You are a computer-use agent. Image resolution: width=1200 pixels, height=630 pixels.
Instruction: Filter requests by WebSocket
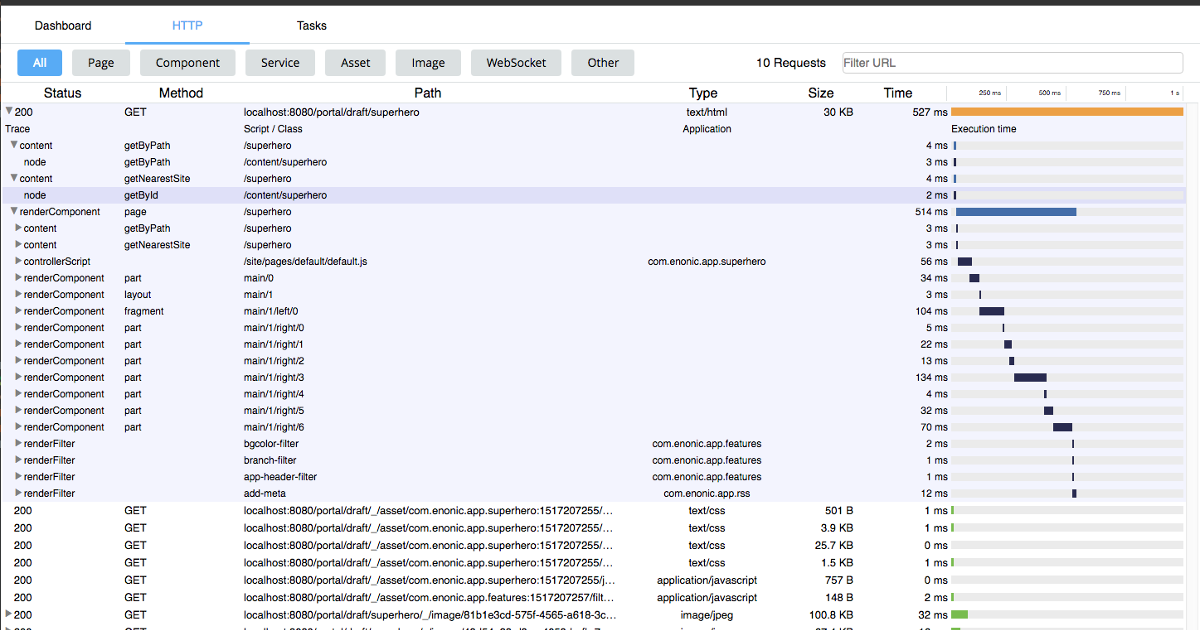pyautogui.click(x=516, y=62)
